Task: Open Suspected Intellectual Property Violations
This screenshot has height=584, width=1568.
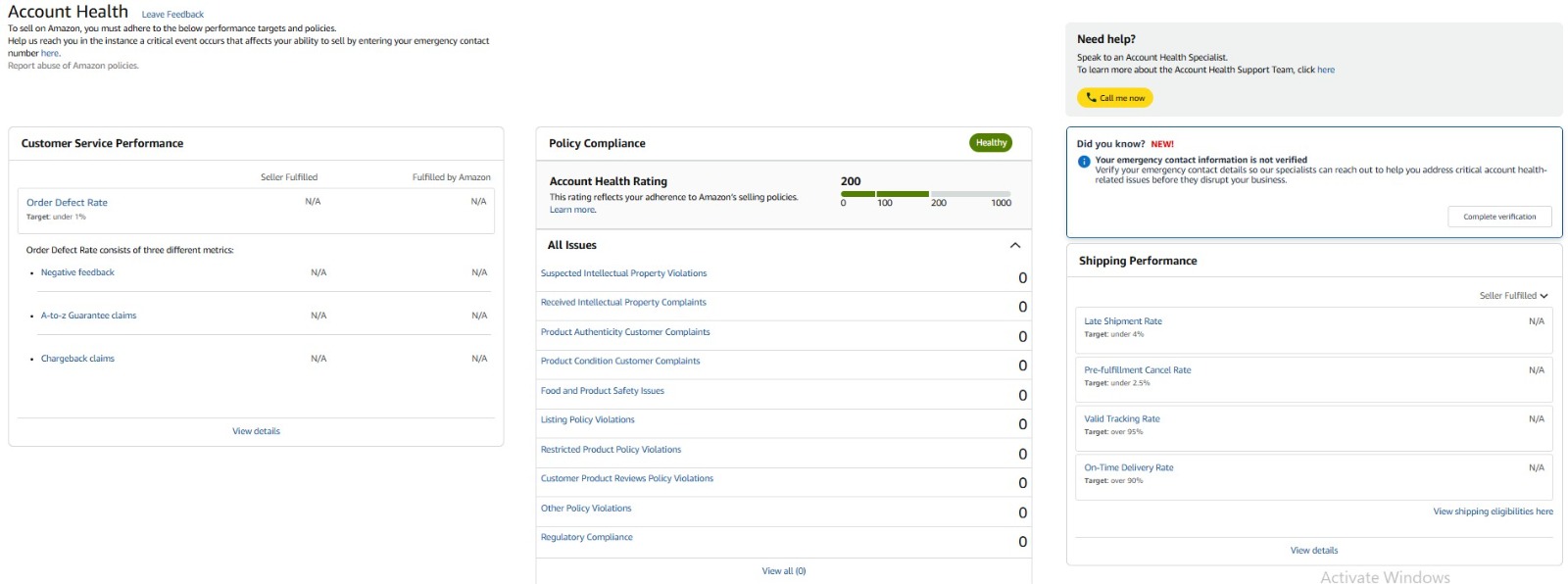Action: tap(623, 273)
